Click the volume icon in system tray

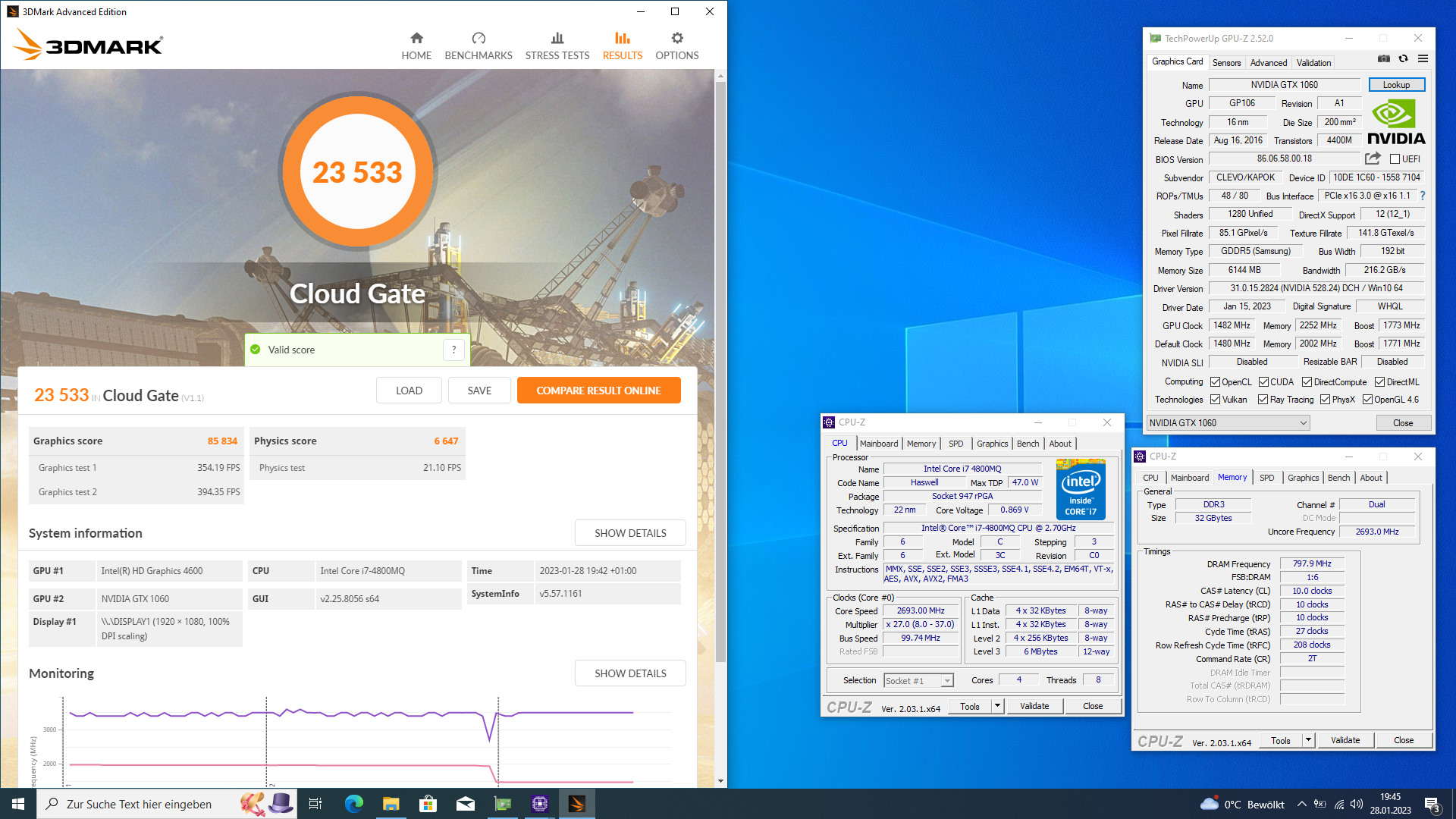(x=1357, y=805)
